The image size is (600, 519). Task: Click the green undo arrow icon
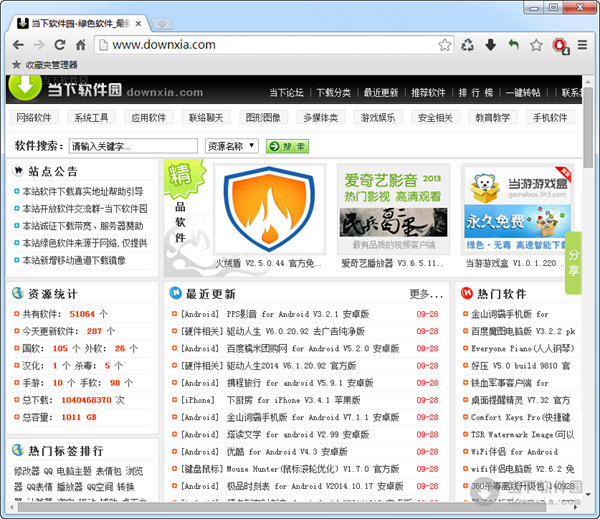(x=514, y=45)
